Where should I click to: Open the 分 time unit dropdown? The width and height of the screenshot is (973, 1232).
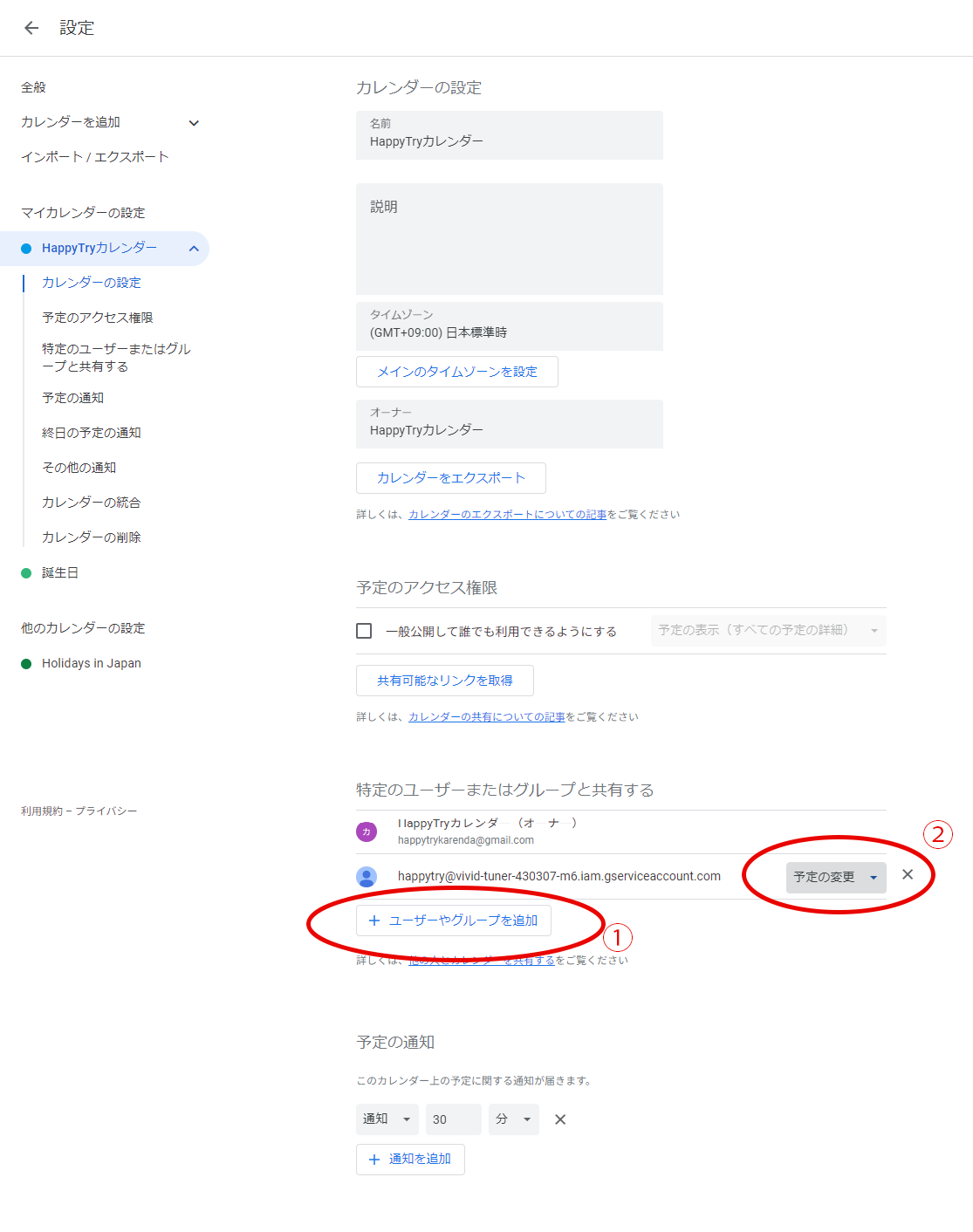[513, 1119]
